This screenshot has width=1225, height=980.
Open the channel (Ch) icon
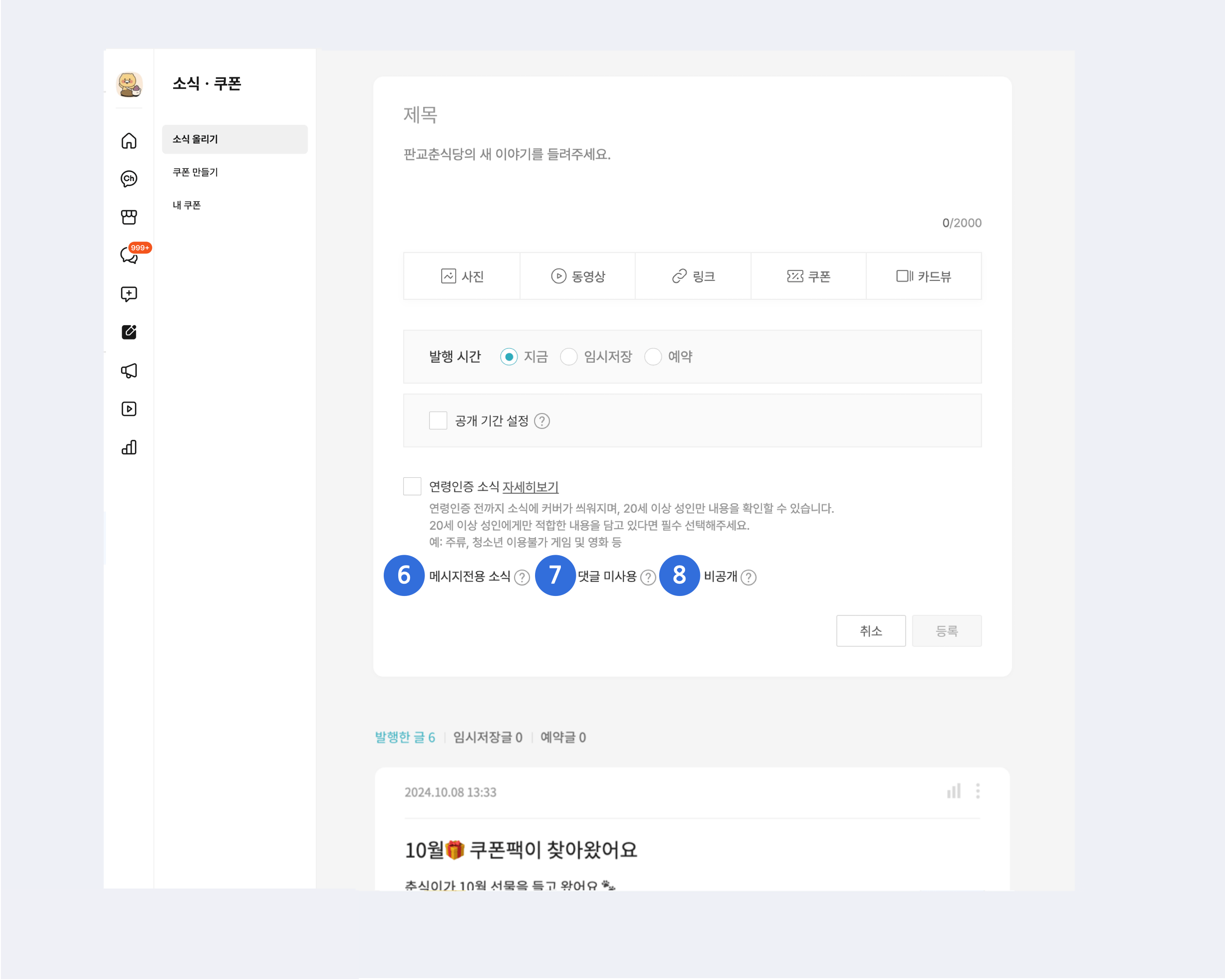(129, 179)
